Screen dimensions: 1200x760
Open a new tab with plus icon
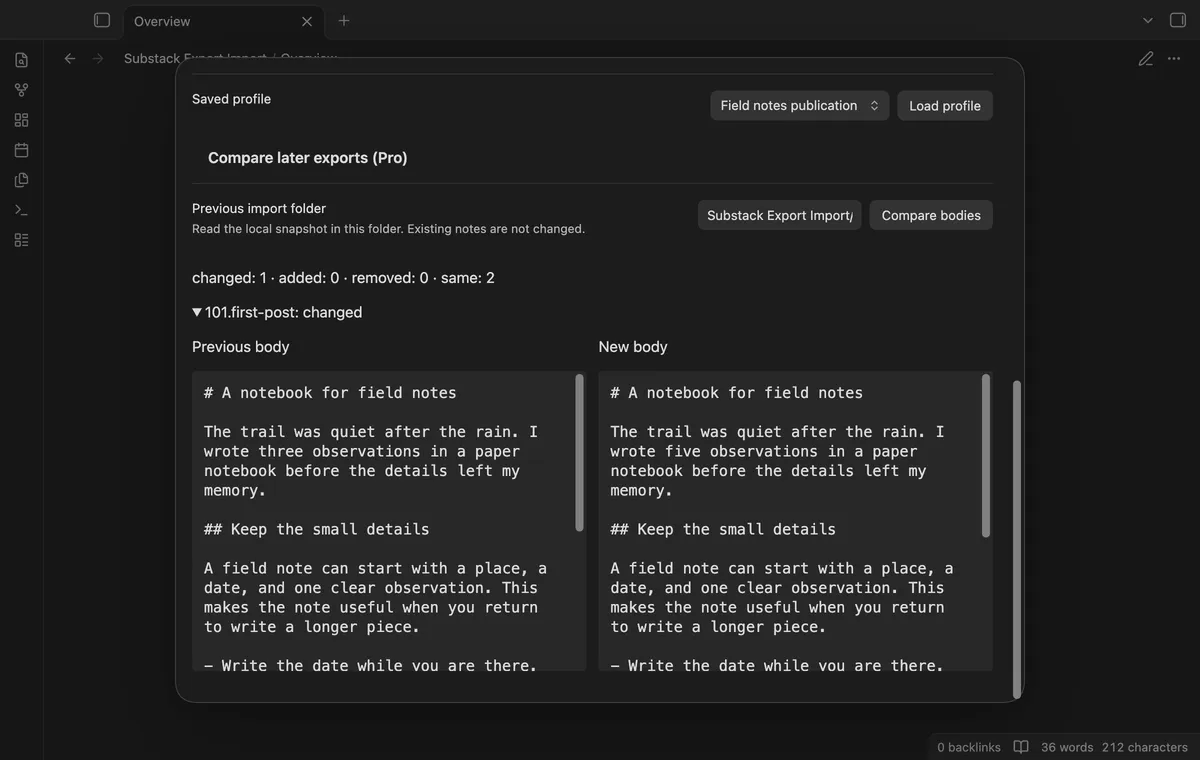[344, 20]
